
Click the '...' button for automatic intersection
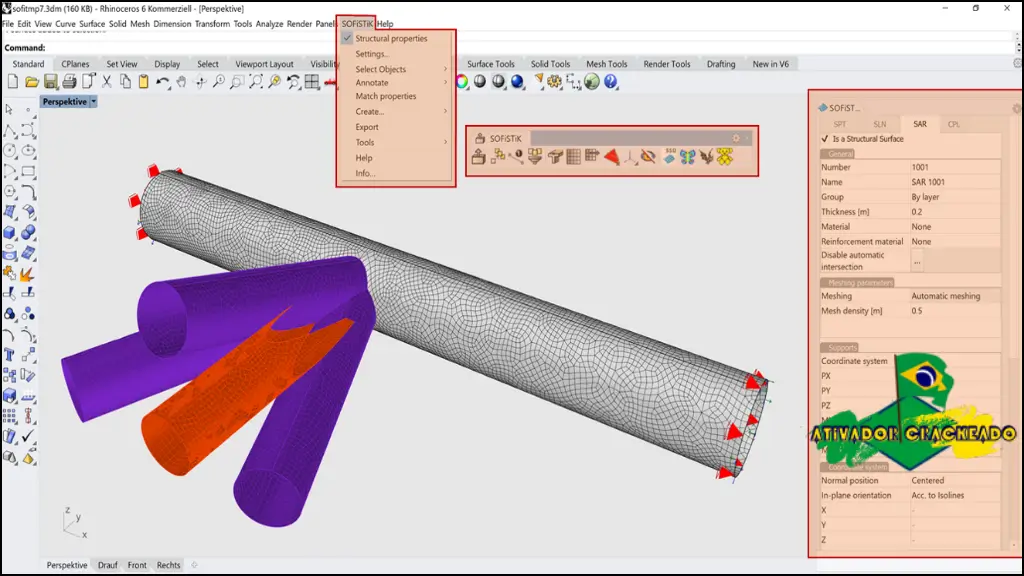918,261
